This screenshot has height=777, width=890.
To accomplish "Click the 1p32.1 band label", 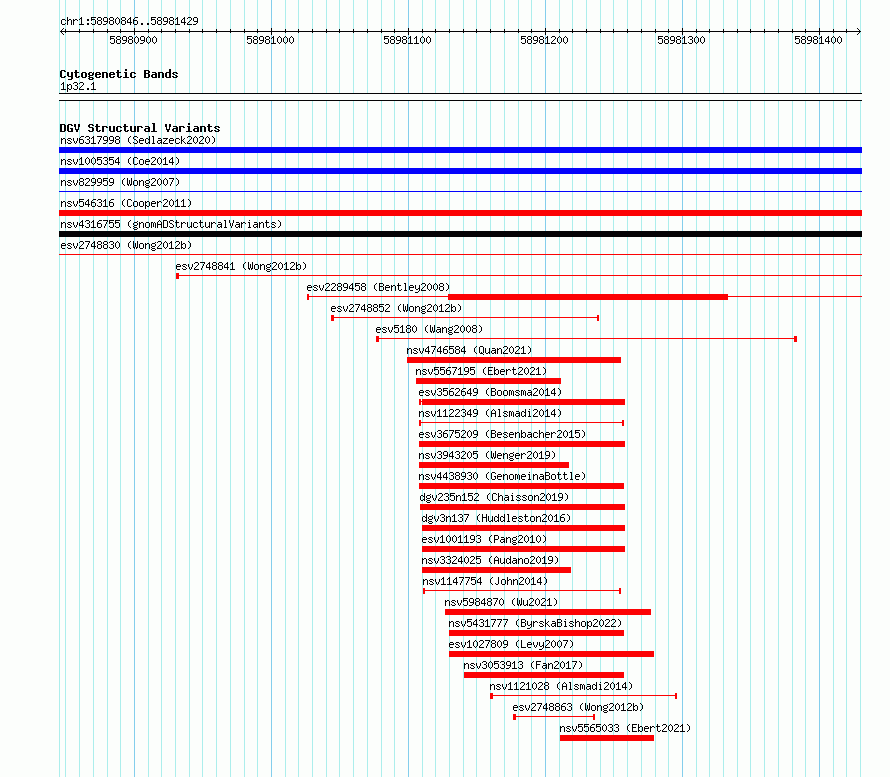I will click(x=78, y=86).
